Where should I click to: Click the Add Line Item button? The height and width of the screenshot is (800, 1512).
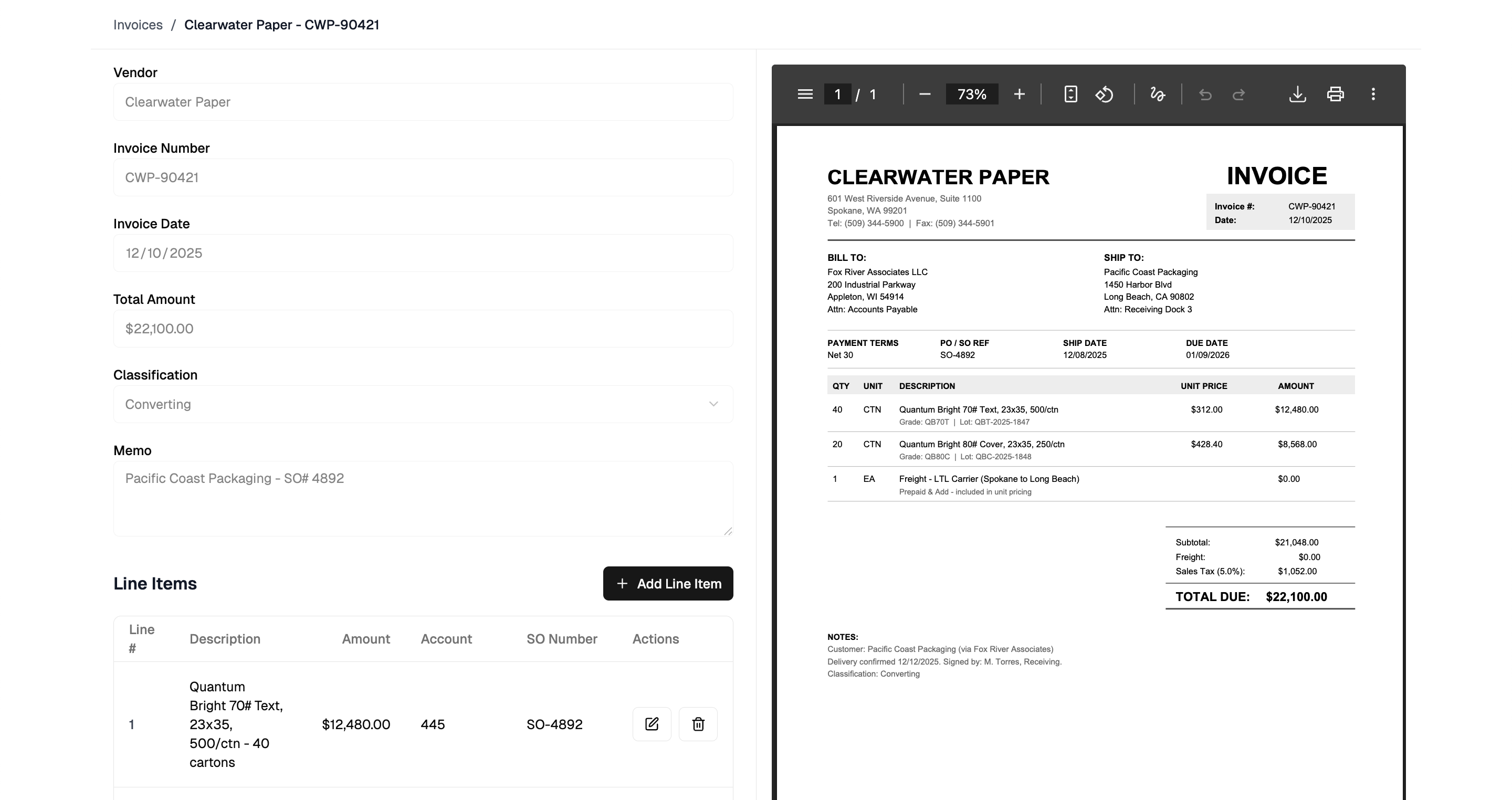(667, 583)
